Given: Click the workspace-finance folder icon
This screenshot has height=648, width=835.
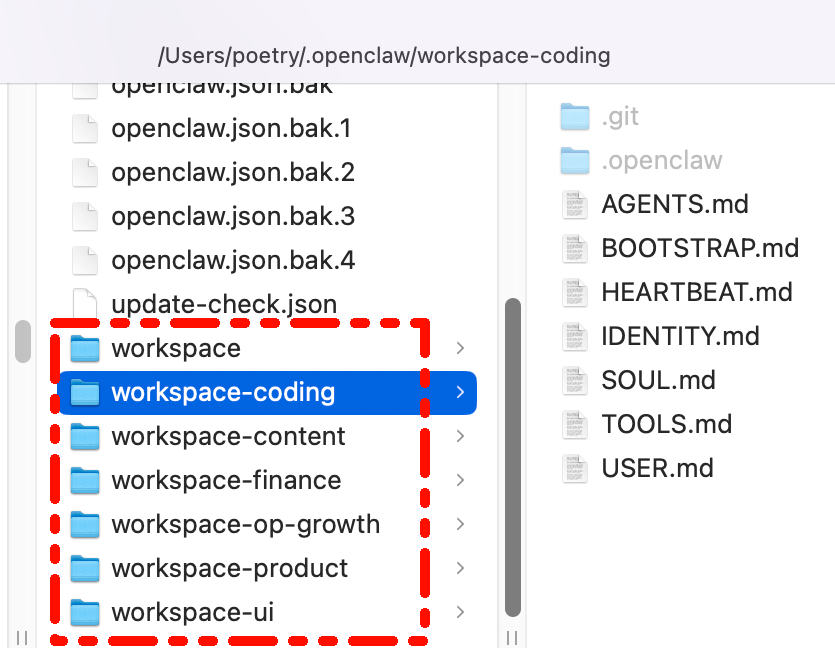Looking at the screenshot, I should [x=85, y=480].
